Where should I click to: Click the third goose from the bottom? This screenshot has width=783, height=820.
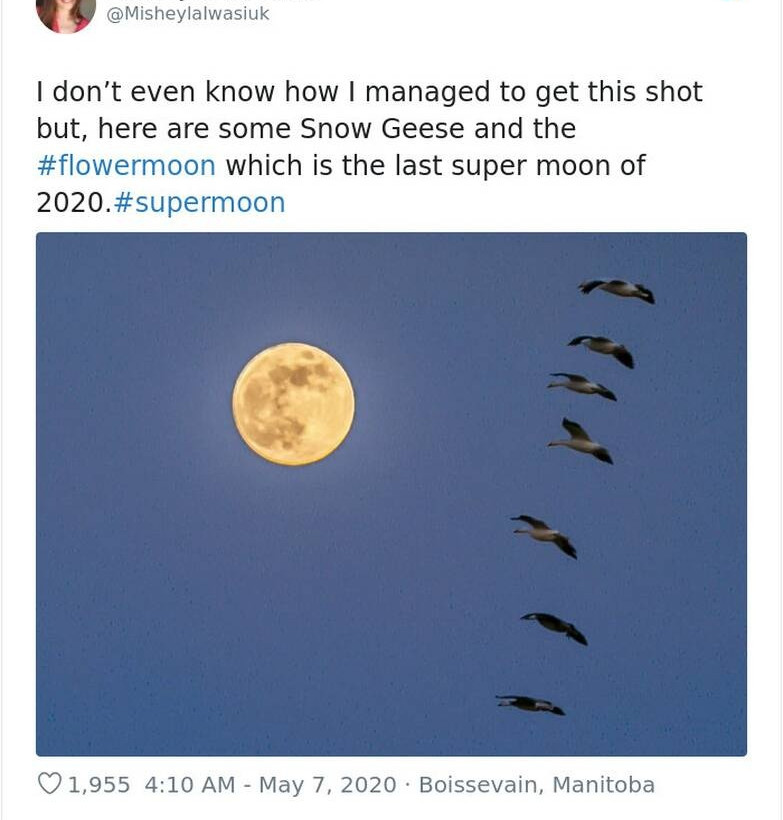[545, 534]
